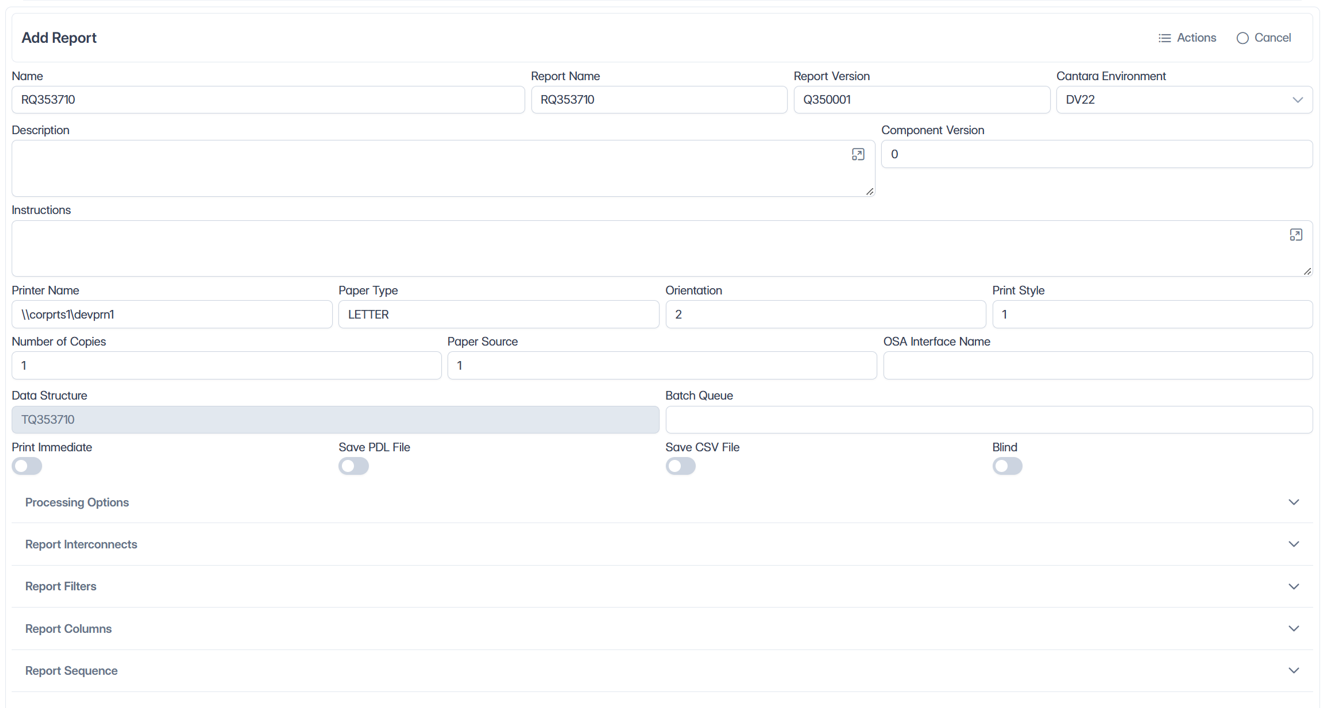Viewport: 1336px width, 708px height.
Task: Expand the Report Sequence chevron
Action: (1294, 671)
